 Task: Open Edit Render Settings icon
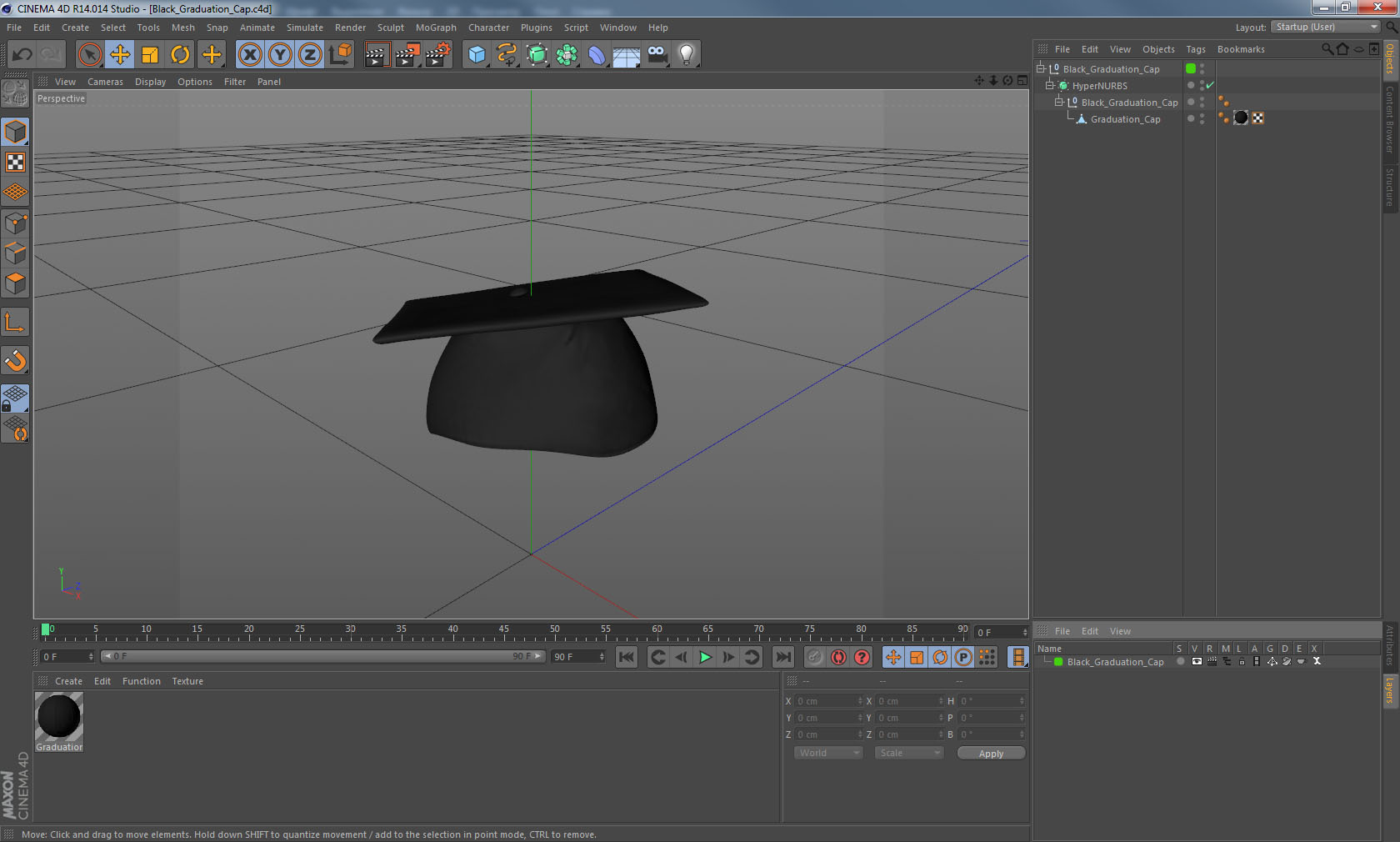[438, 55]
